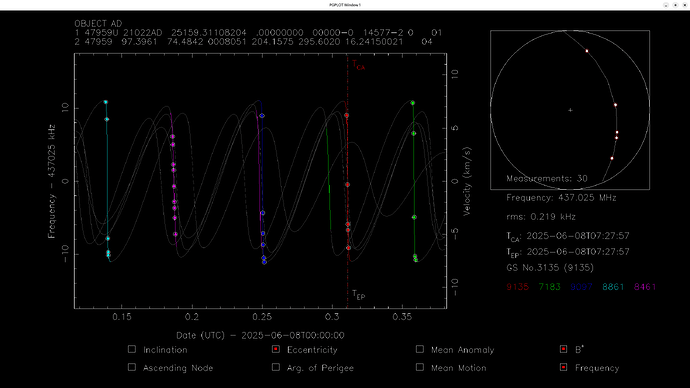Enable the Mean Anomaly checkbox
The image size is (690, 388).
[x=420, y=349]
